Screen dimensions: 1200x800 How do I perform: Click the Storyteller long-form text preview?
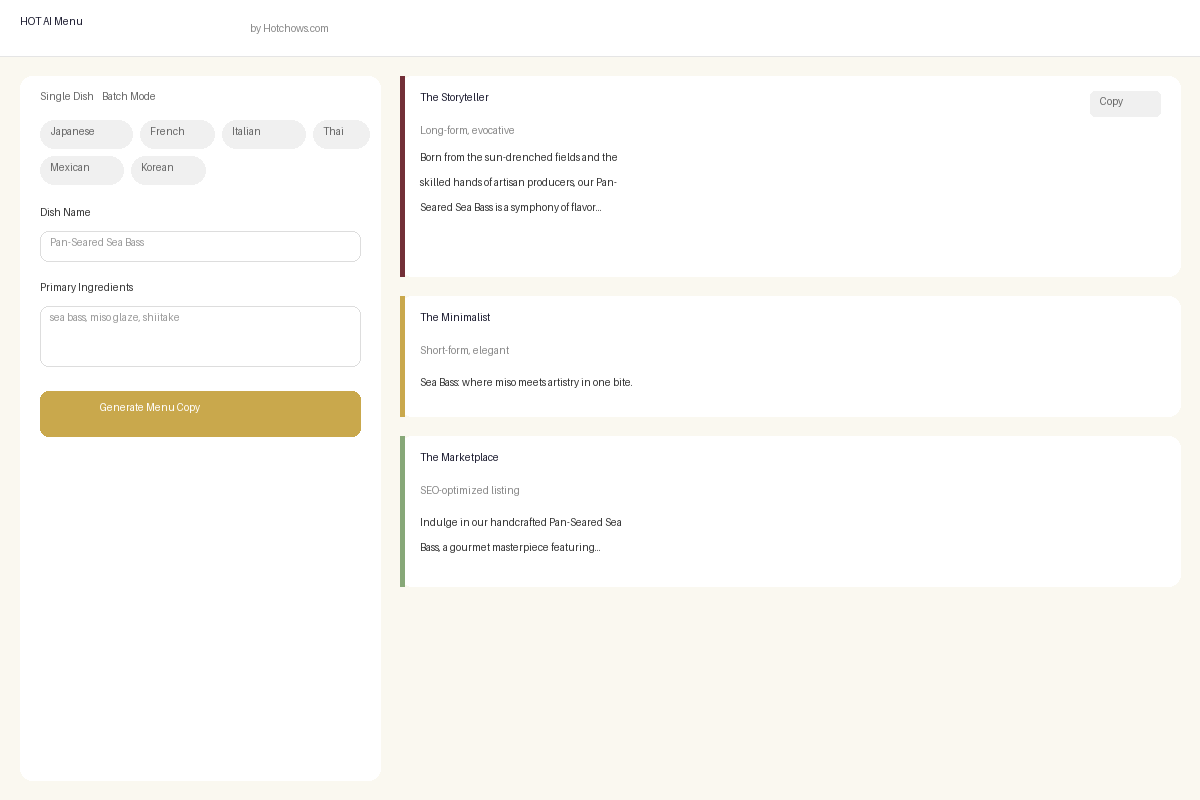519,183
